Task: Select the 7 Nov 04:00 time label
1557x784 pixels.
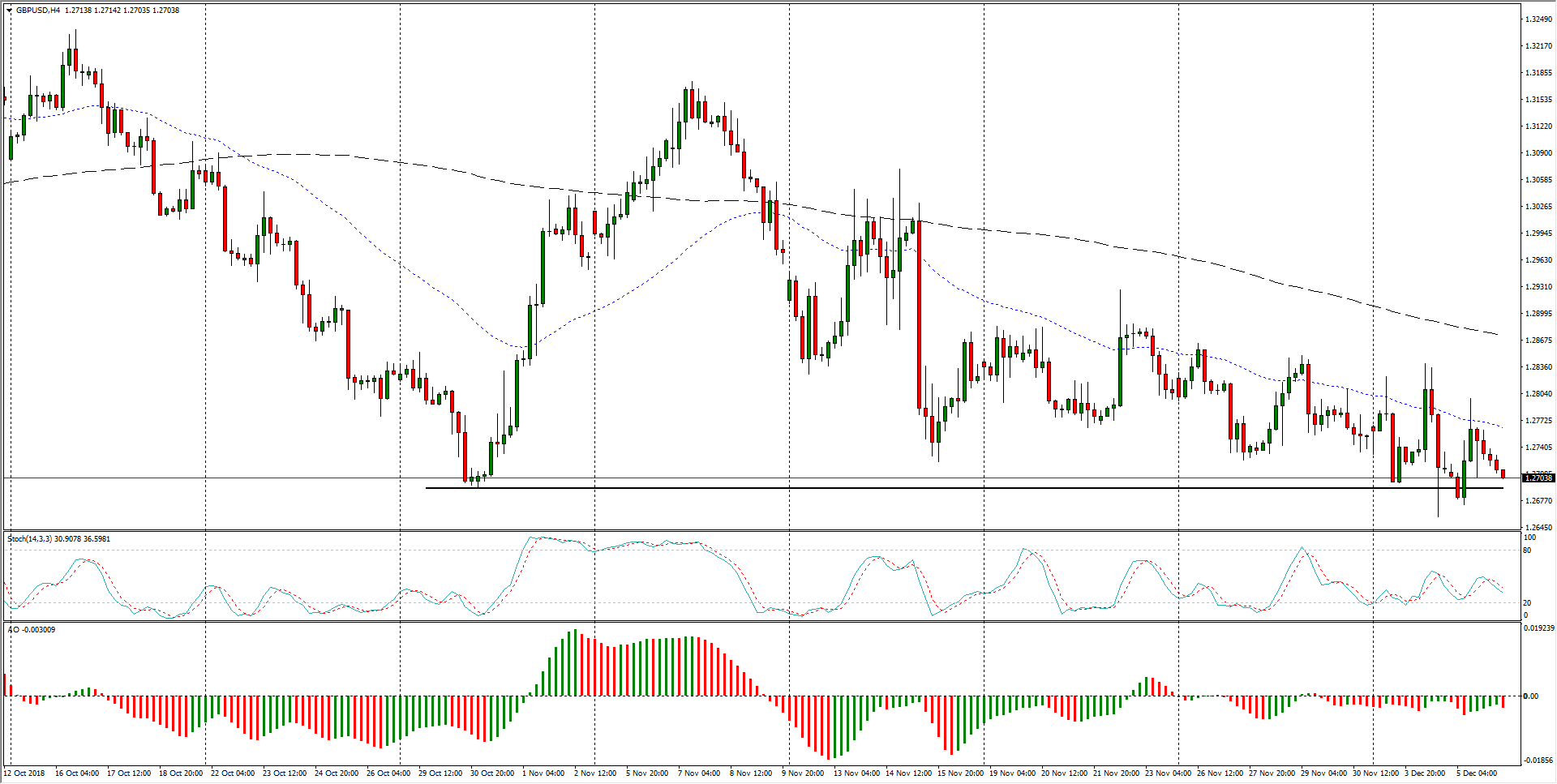Action: pos(699,773)
